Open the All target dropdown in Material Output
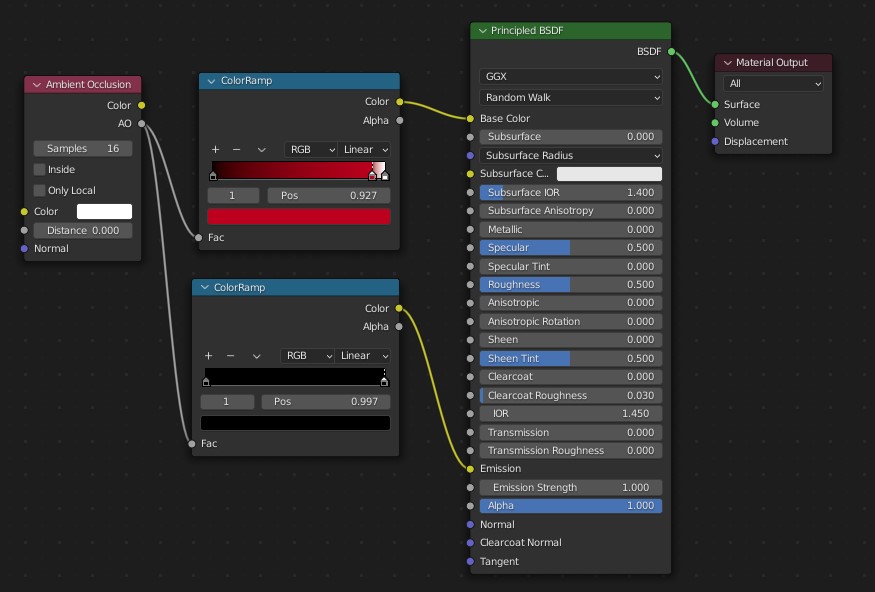Viewport: 875px width, 592px height. point(774,84)
